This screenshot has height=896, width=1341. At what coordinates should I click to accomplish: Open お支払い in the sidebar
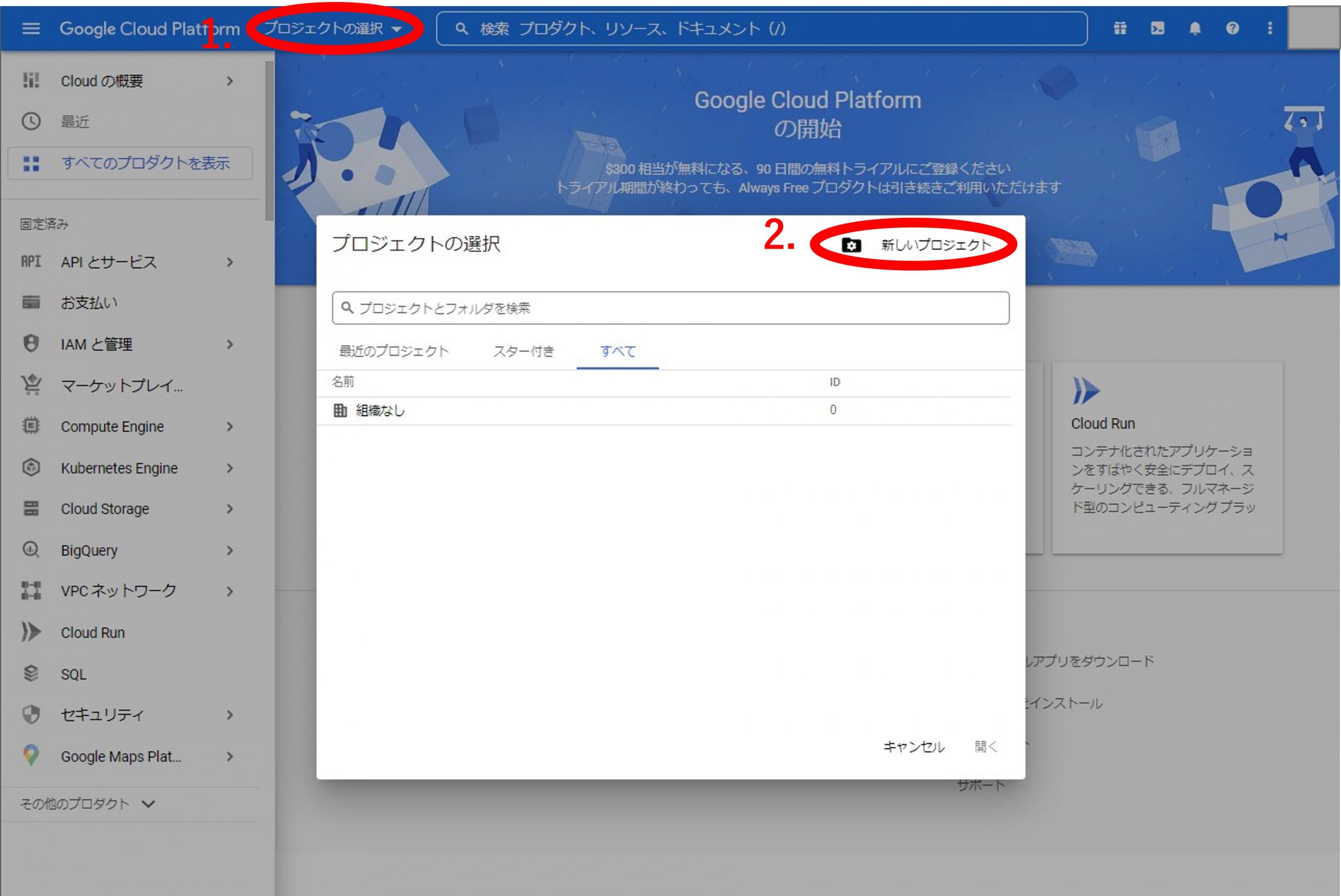[89, 303]
